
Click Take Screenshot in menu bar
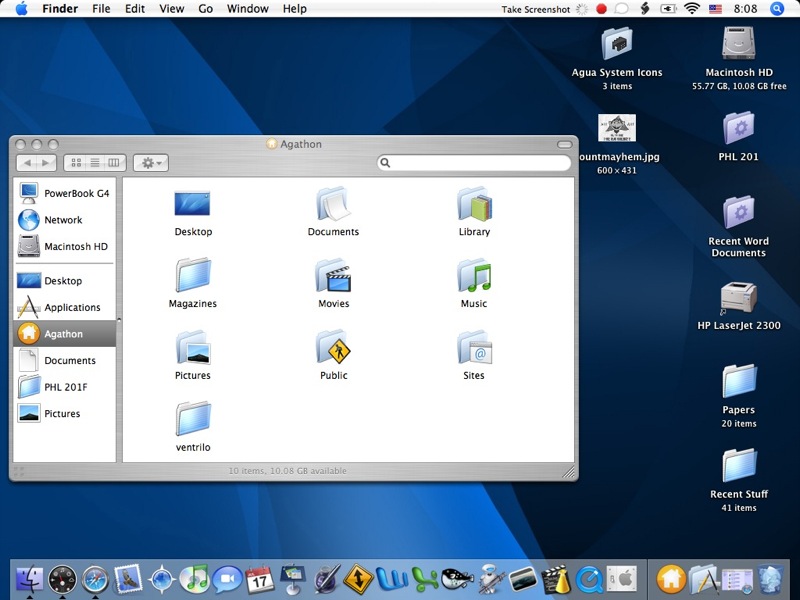click(x=535, y=9)
